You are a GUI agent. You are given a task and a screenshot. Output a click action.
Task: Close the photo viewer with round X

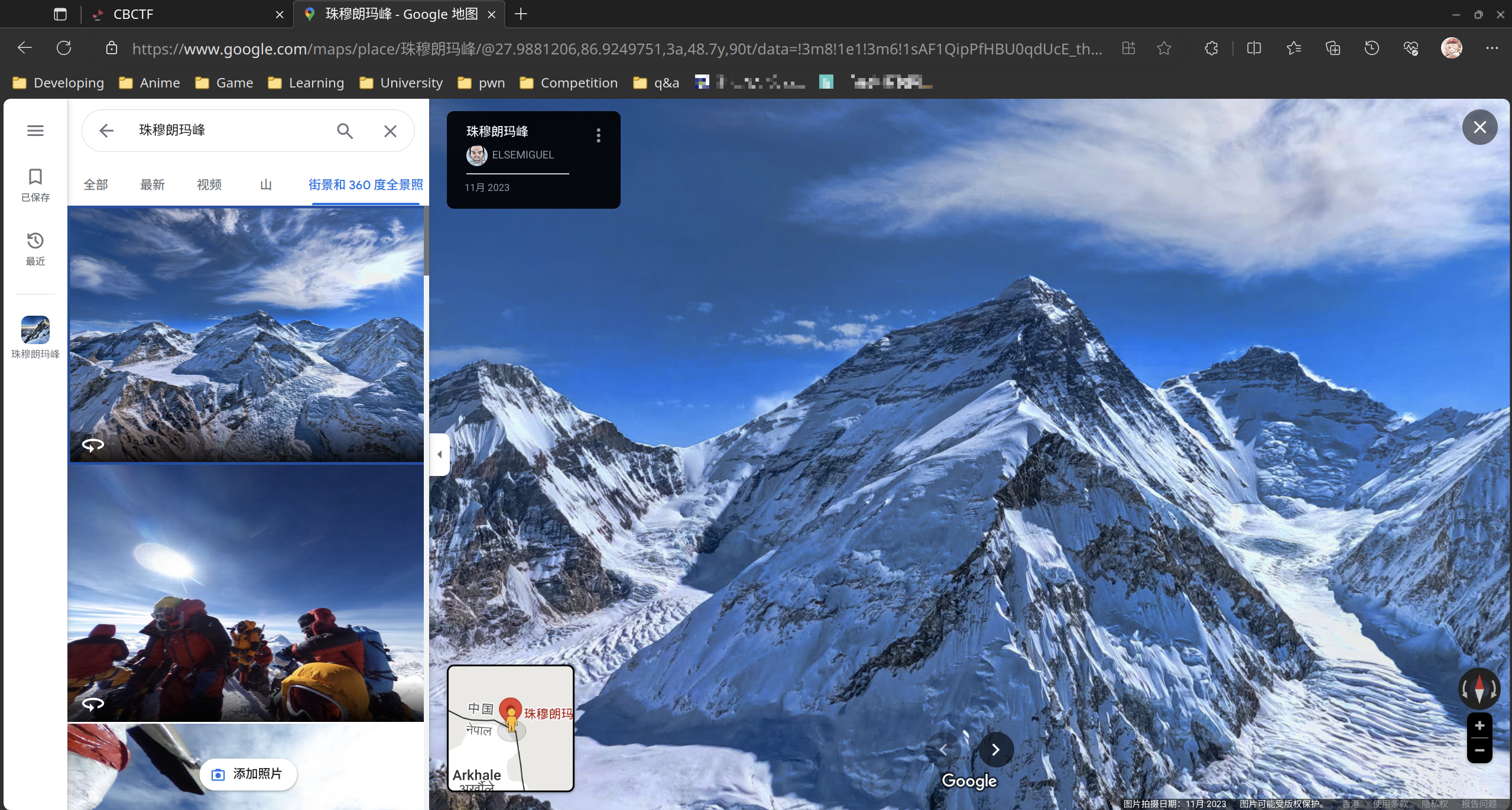pos(1479,127)
